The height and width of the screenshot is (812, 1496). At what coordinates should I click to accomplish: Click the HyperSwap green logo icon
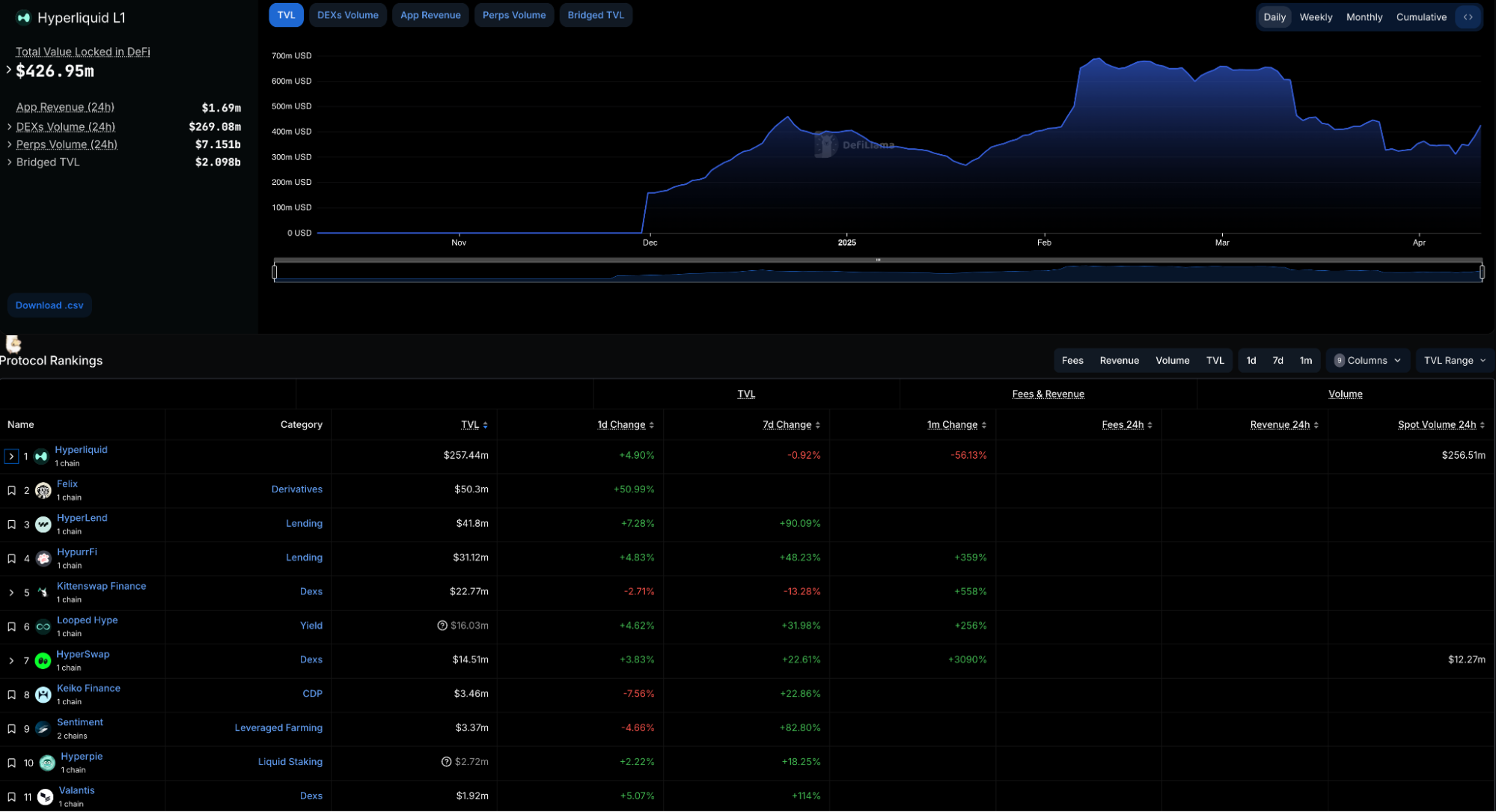pyautogui.click(x=43, y=661)
